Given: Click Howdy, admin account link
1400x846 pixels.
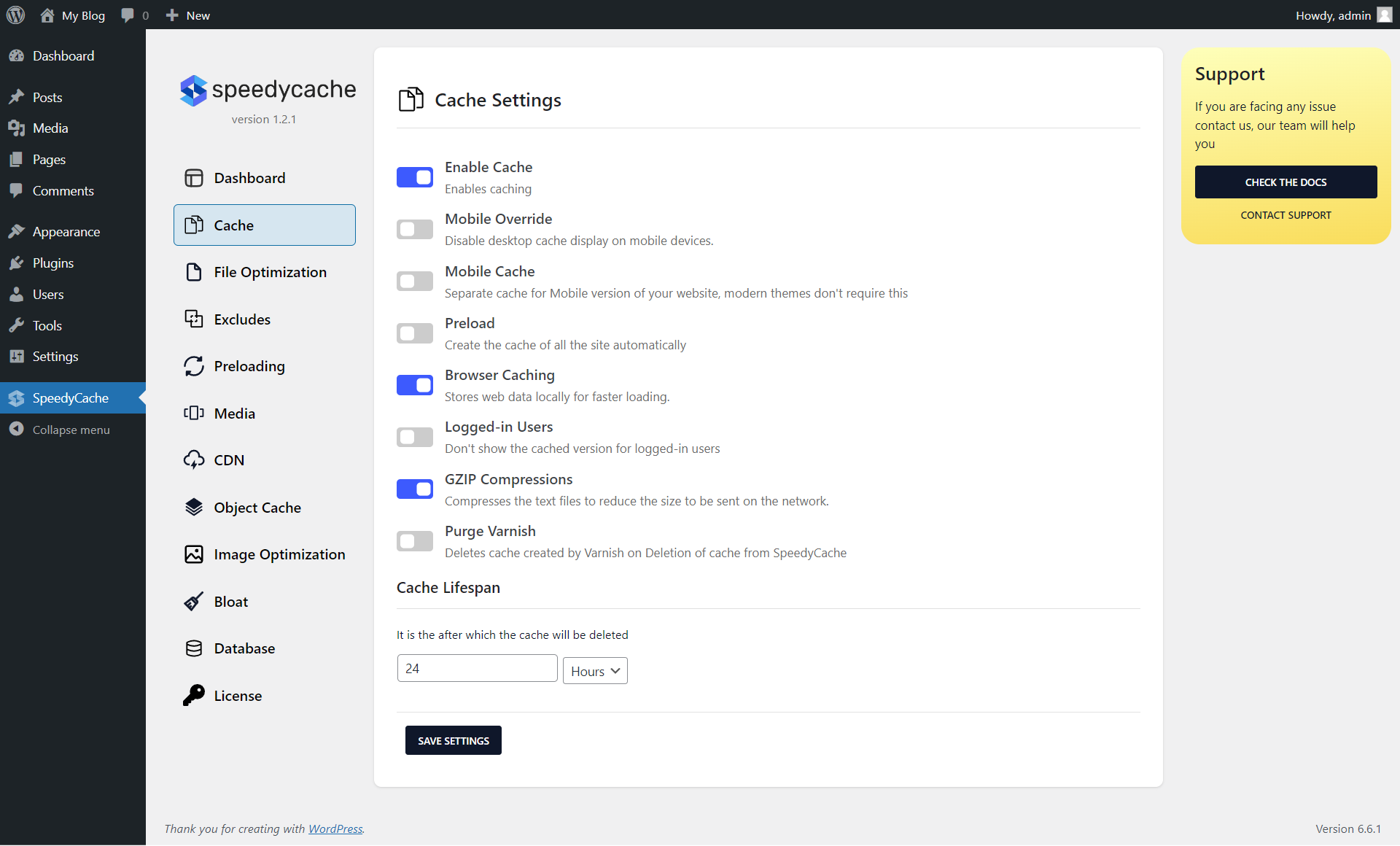Looking at the screenshot, I should click(1344, 15).
